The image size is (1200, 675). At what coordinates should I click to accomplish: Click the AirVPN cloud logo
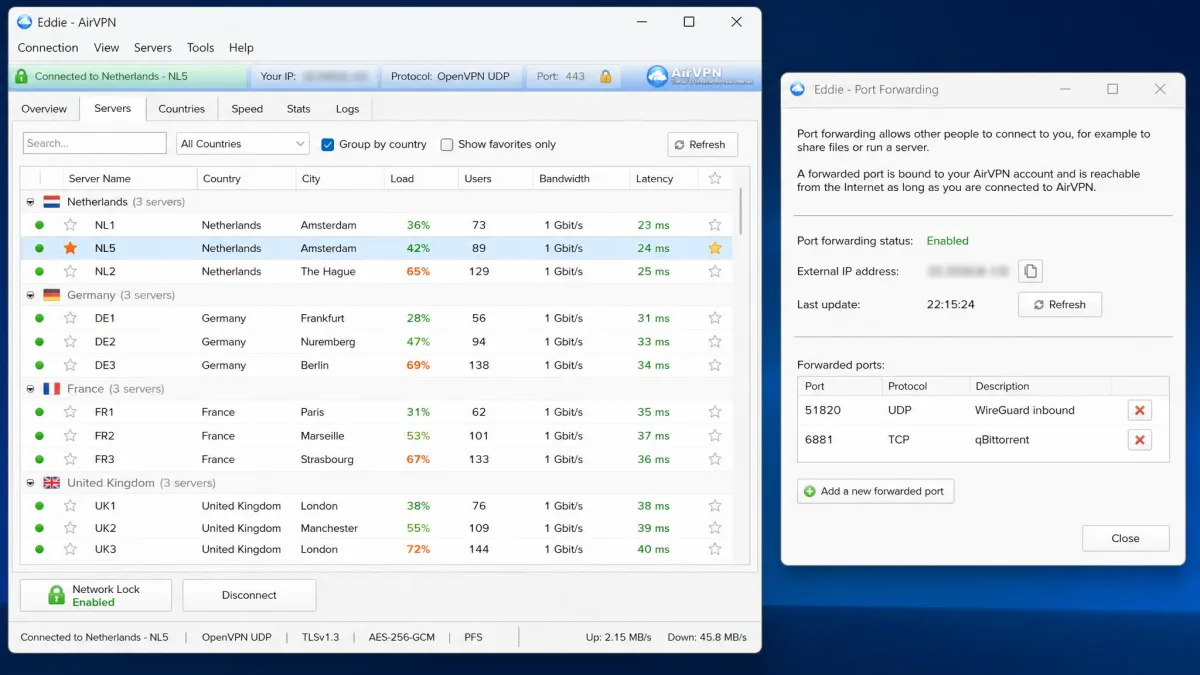point(657,76)
